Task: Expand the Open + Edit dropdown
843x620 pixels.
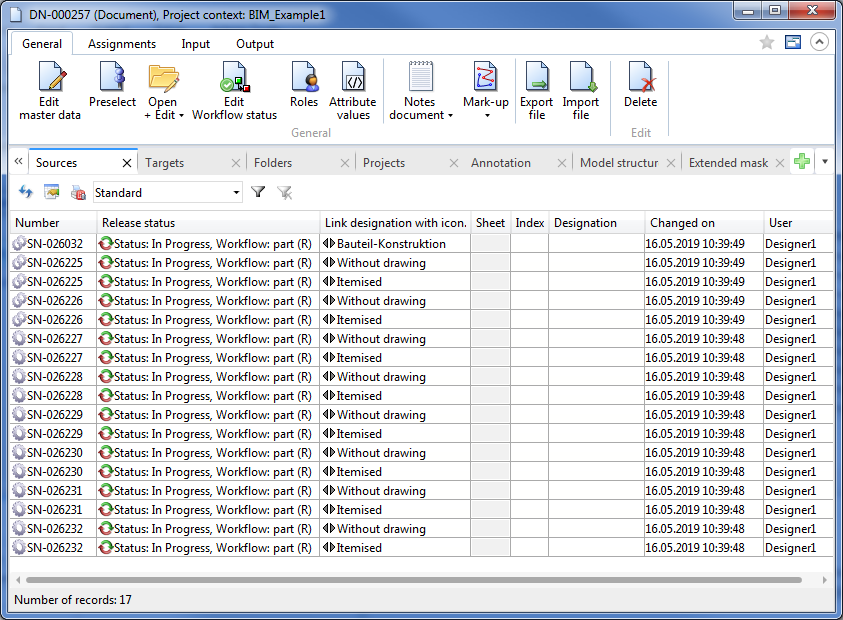Action: (x=181, y=115)
